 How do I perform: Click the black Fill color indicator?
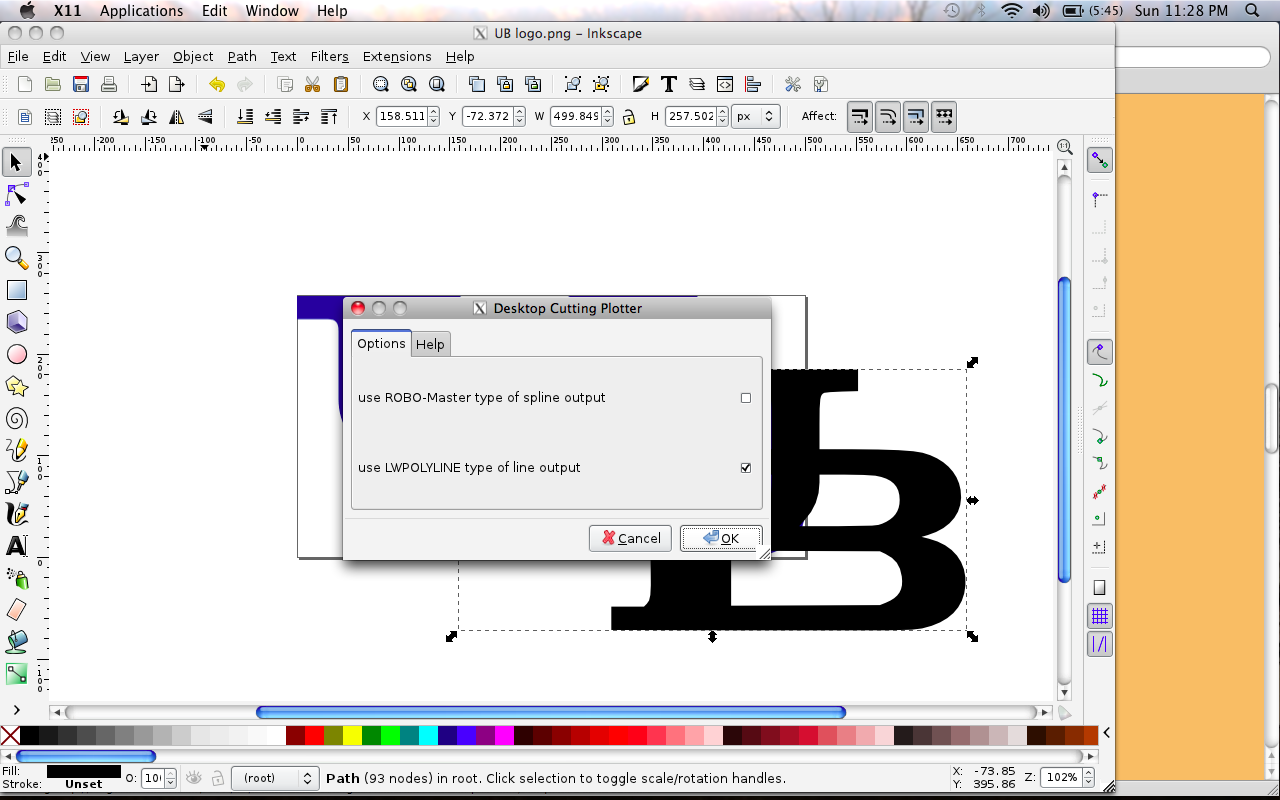point(83,771)
